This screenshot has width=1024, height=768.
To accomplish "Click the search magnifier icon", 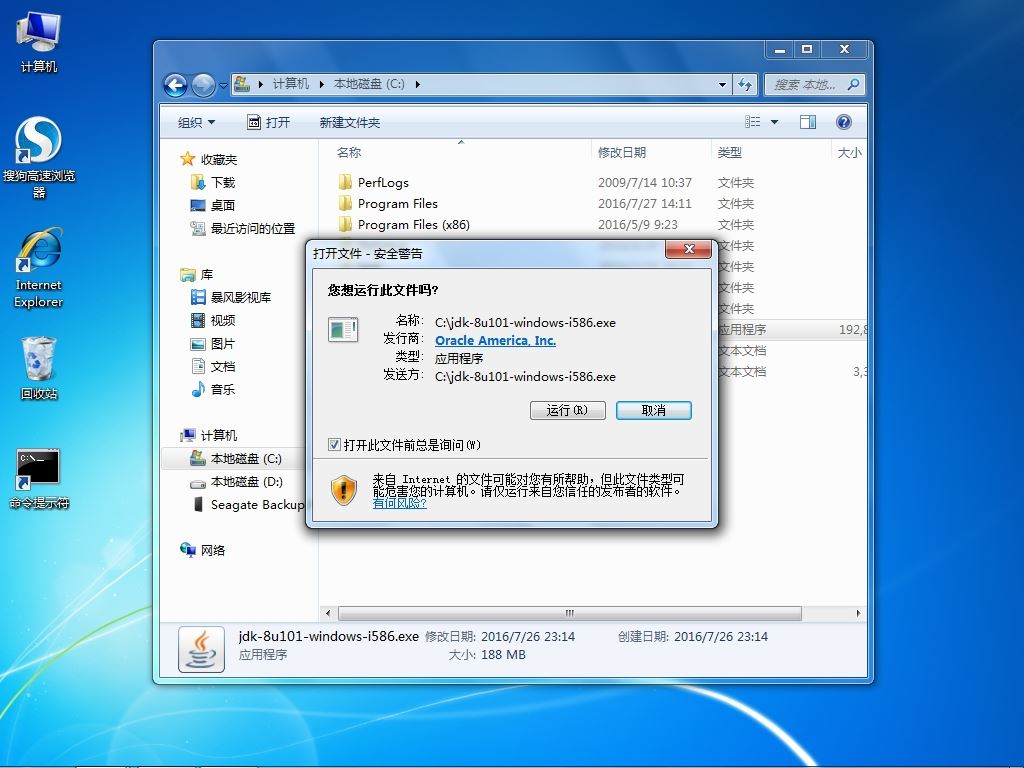I will (853, 84).
